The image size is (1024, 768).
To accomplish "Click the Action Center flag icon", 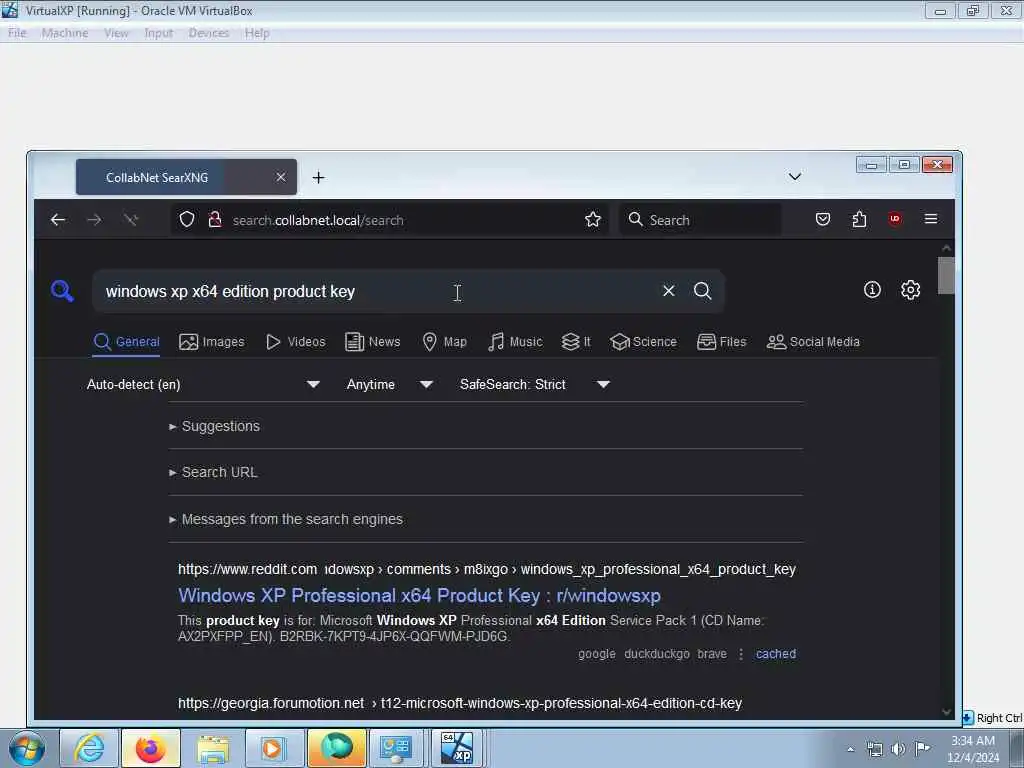I will [x=922, y=749].
